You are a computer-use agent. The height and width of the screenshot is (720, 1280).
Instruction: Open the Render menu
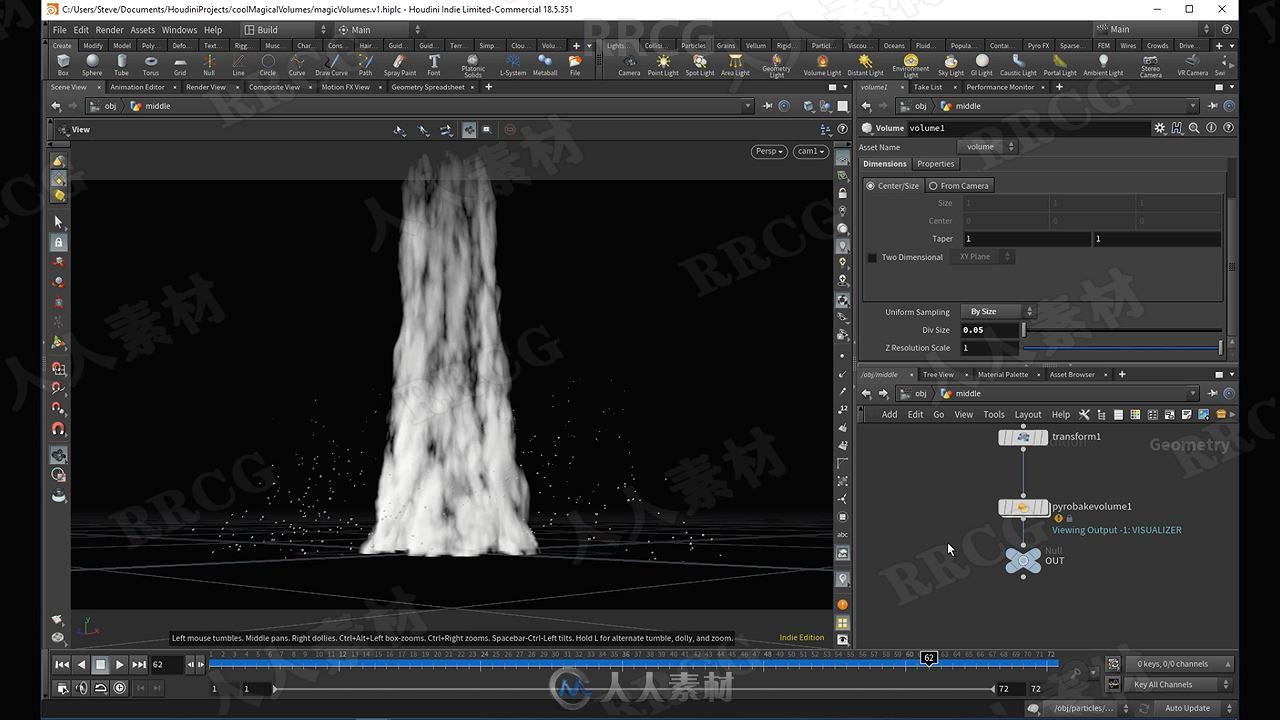pyautogui.click(x=109, y=30)
